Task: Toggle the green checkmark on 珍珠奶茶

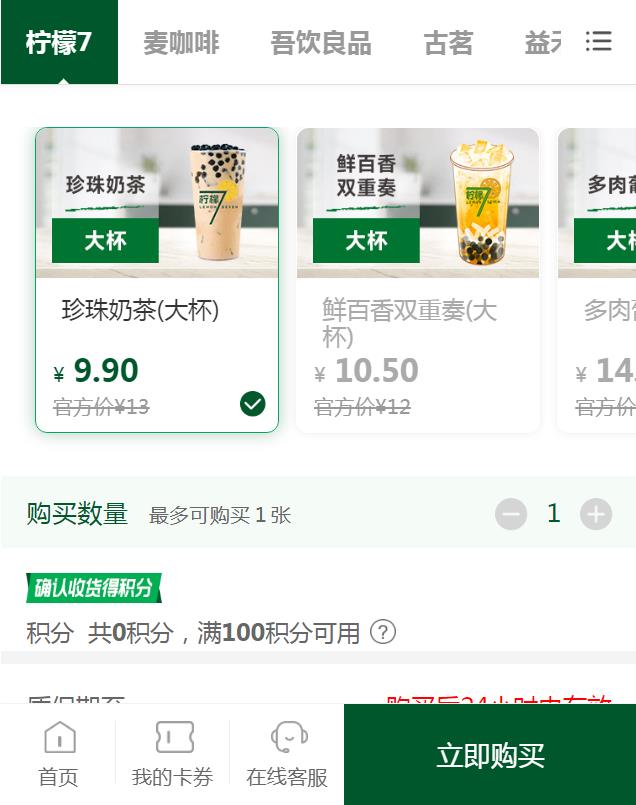Action: coord(253,404)
